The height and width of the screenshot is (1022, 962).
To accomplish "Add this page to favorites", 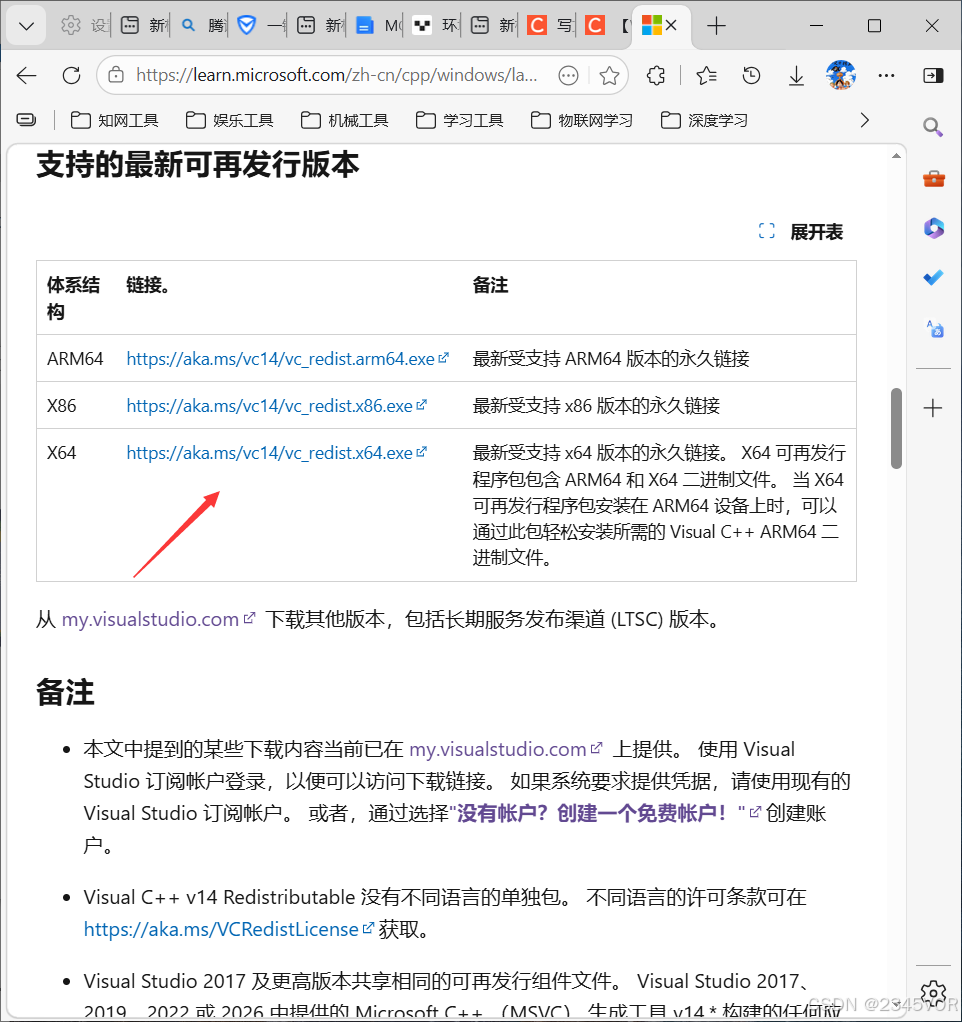I will [611, 75].
